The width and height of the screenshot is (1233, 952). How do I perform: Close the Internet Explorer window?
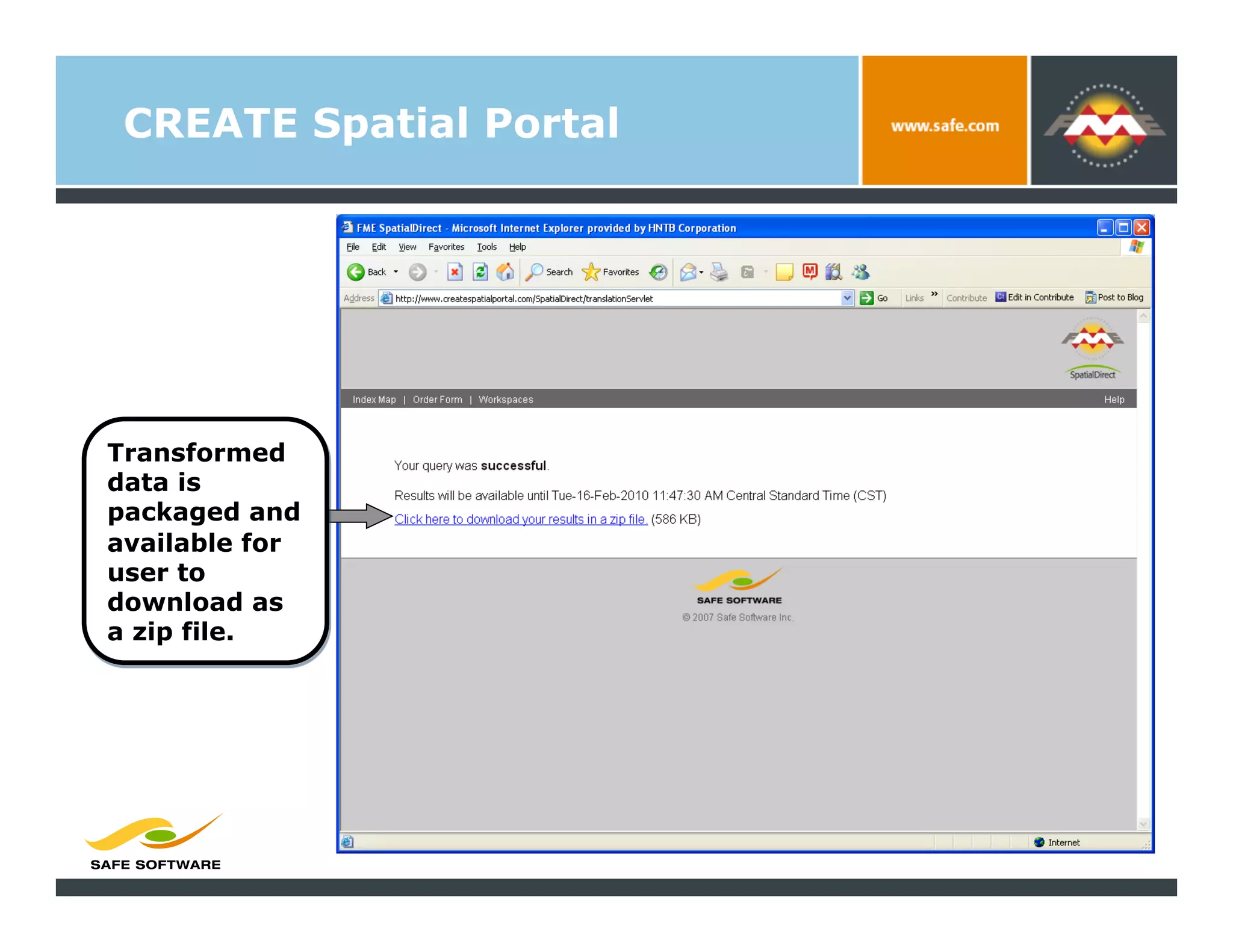point(1142,227)
